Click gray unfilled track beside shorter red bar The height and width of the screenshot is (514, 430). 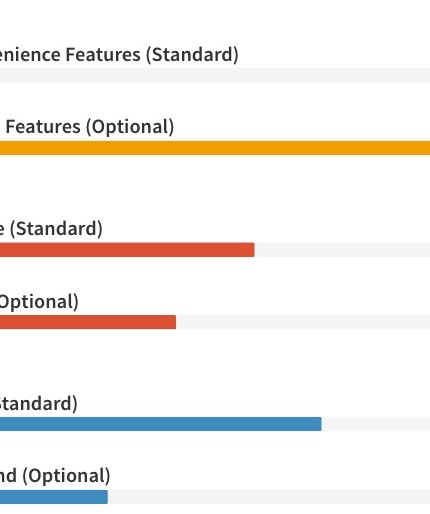303,322
